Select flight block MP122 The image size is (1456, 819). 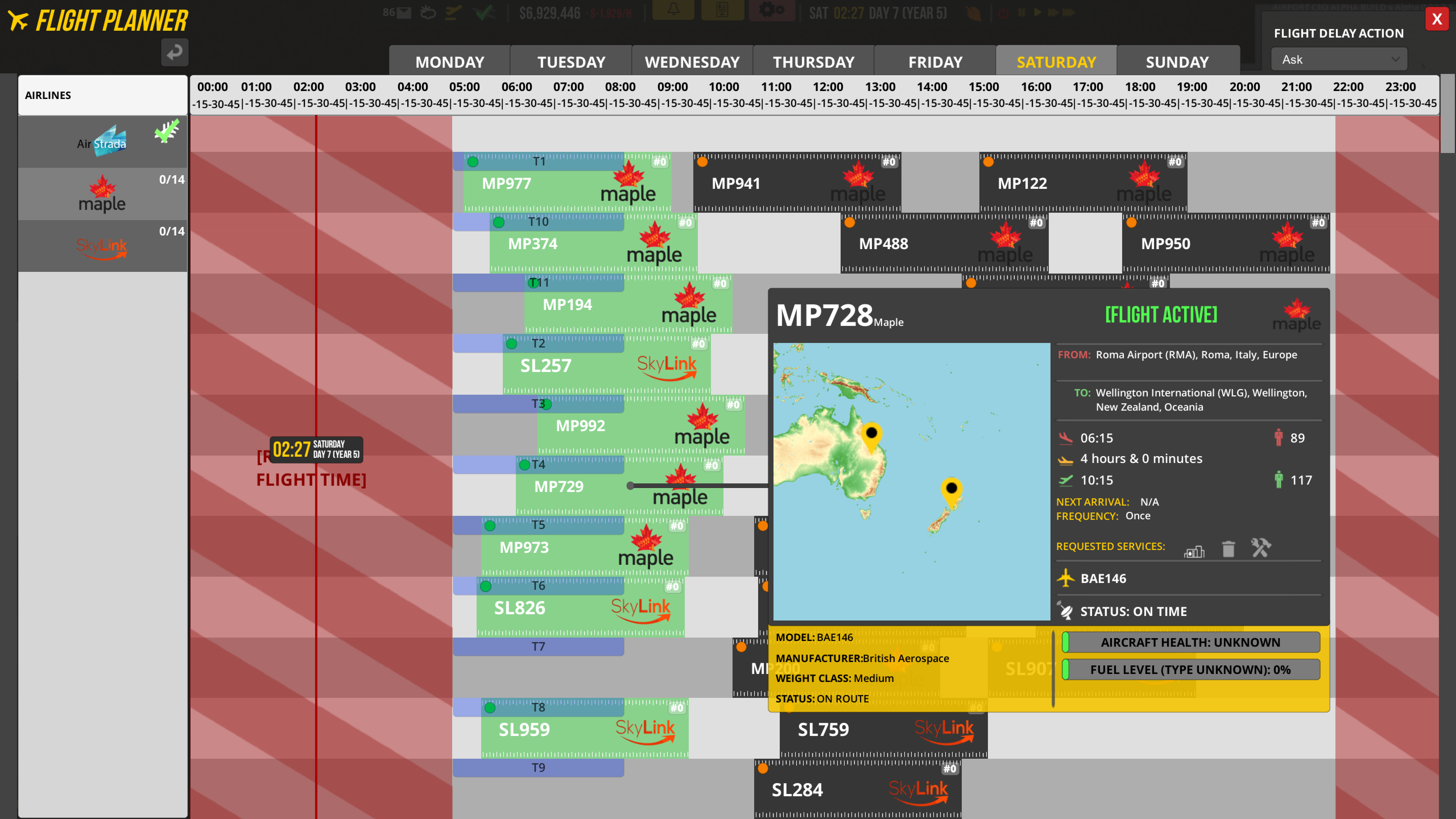pos(1083,183)
